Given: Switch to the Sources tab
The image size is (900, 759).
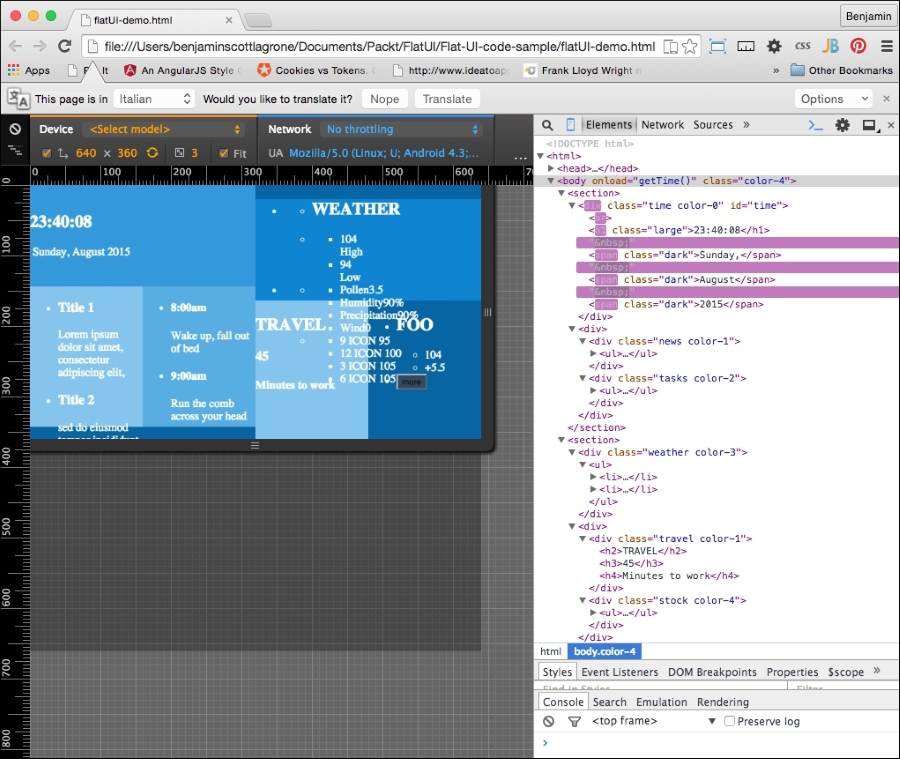Looking at the screenshot, I should (x=713, y=125).
